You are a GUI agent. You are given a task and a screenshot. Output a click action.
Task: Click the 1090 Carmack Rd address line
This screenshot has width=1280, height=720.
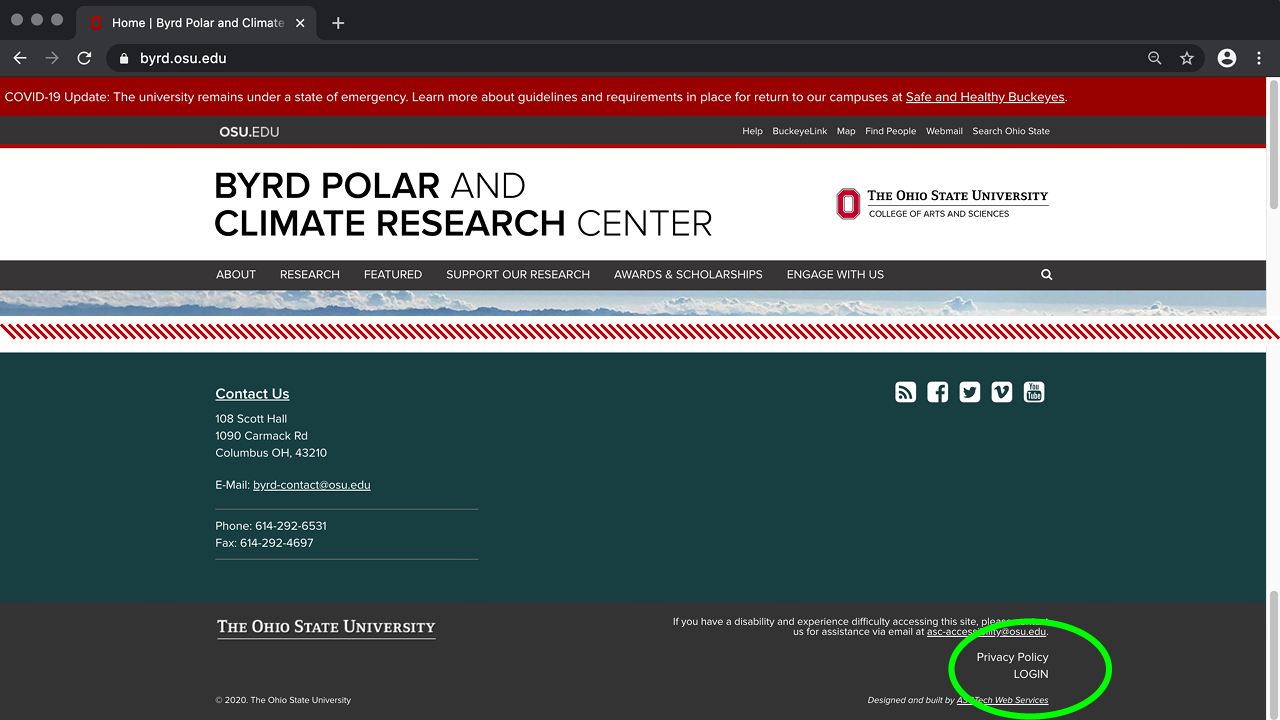click(x=261, y=436)
